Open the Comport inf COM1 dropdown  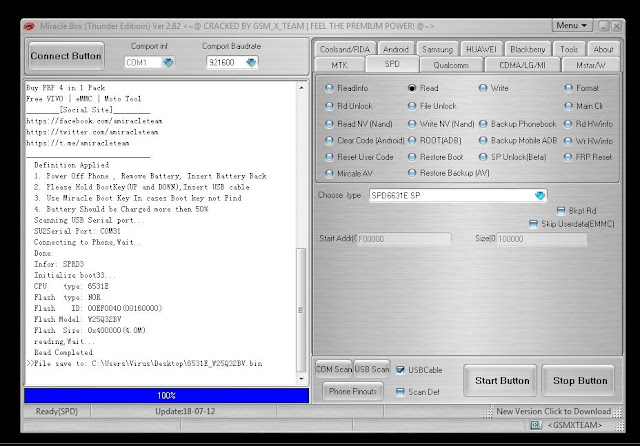click(168, 62)
